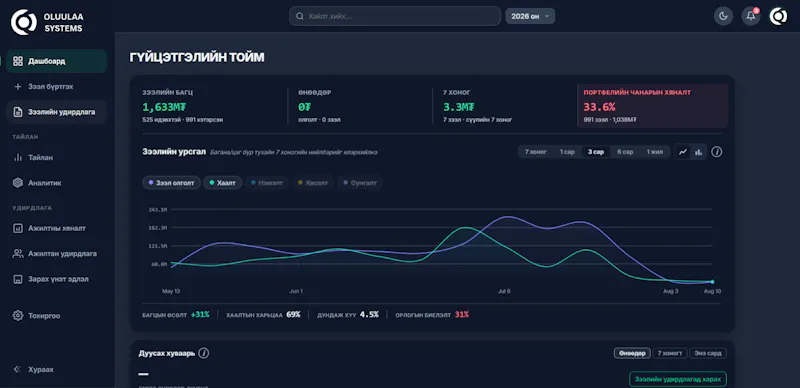The height and width of the screenshot is (388, 800).
Task: Click the archive icon beside Зарах үнэт эдлэл
Action: point(18,279)
